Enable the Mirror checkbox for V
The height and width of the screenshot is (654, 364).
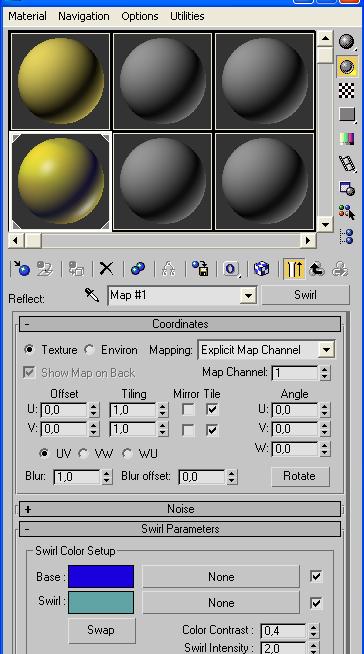click(x=188, y=430)
